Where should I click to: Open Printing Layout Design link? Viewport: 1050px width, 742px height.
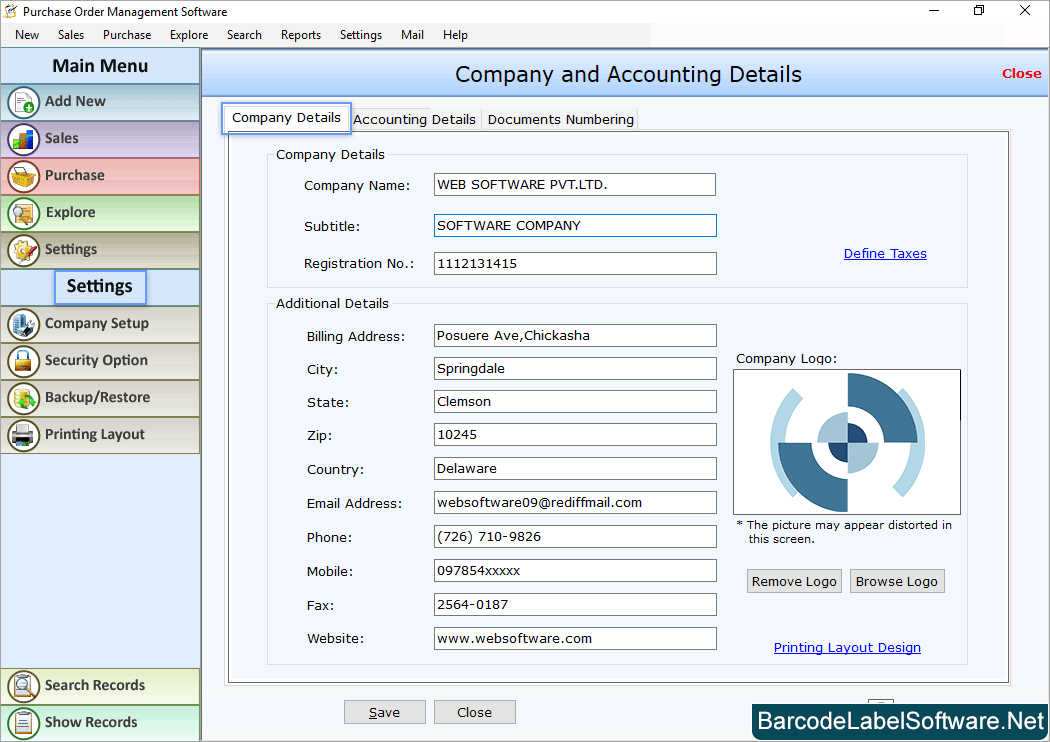pos(847,647)
